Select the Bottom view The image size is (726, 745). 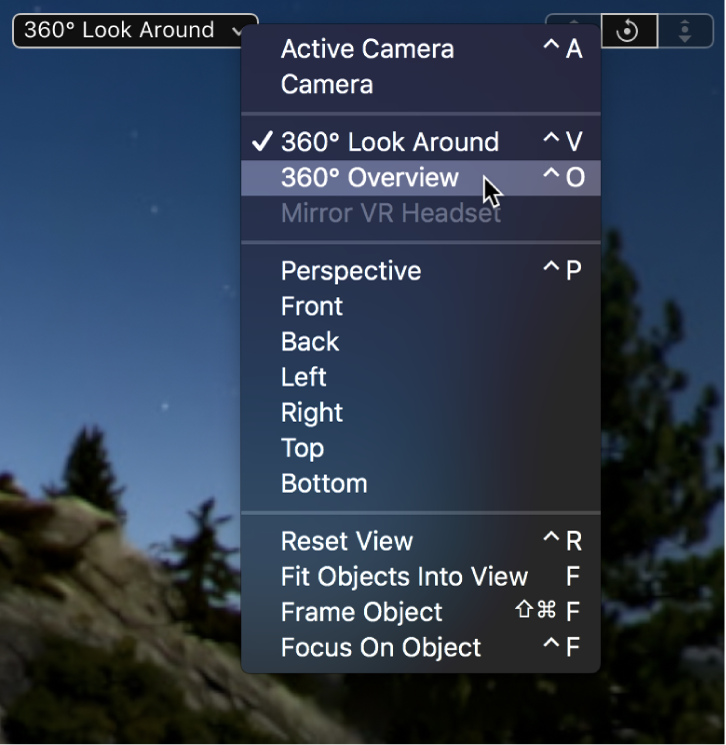click(324, 484)
